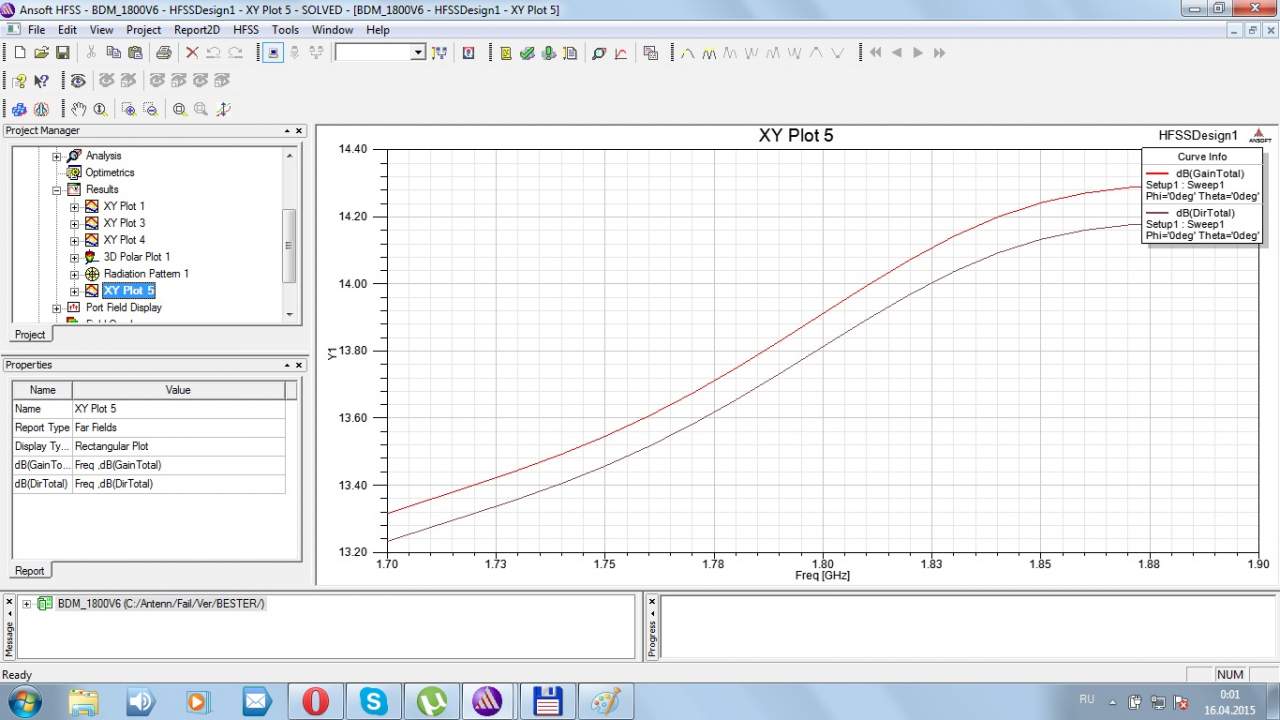The height and width of the screenshot is (720, 1280).
Task: Click the dB(GainTotal) red legend line
Action: [x=1159, y=174]
